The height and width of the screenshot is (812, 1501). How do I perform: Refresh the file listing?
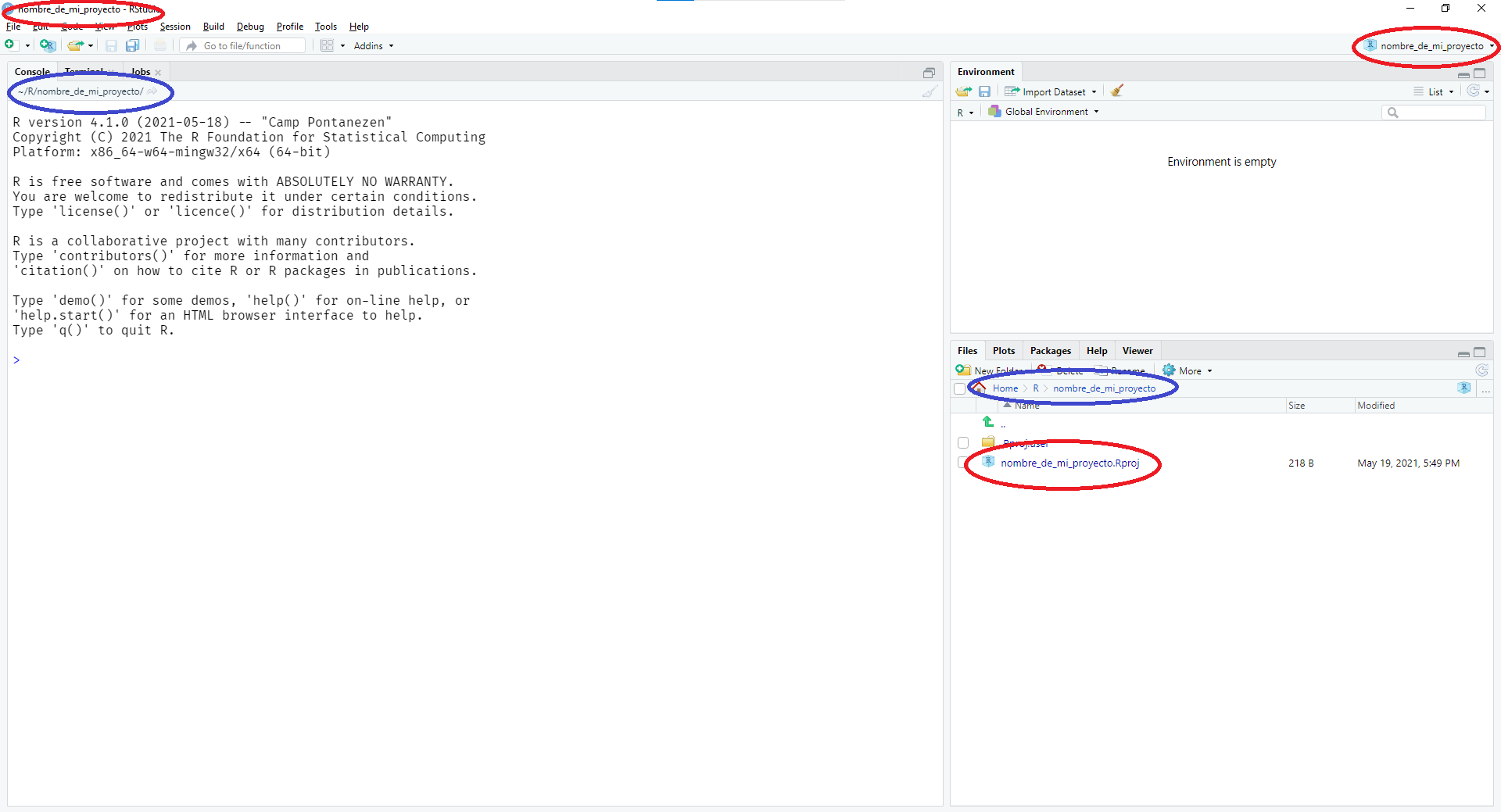[1481, 370]
